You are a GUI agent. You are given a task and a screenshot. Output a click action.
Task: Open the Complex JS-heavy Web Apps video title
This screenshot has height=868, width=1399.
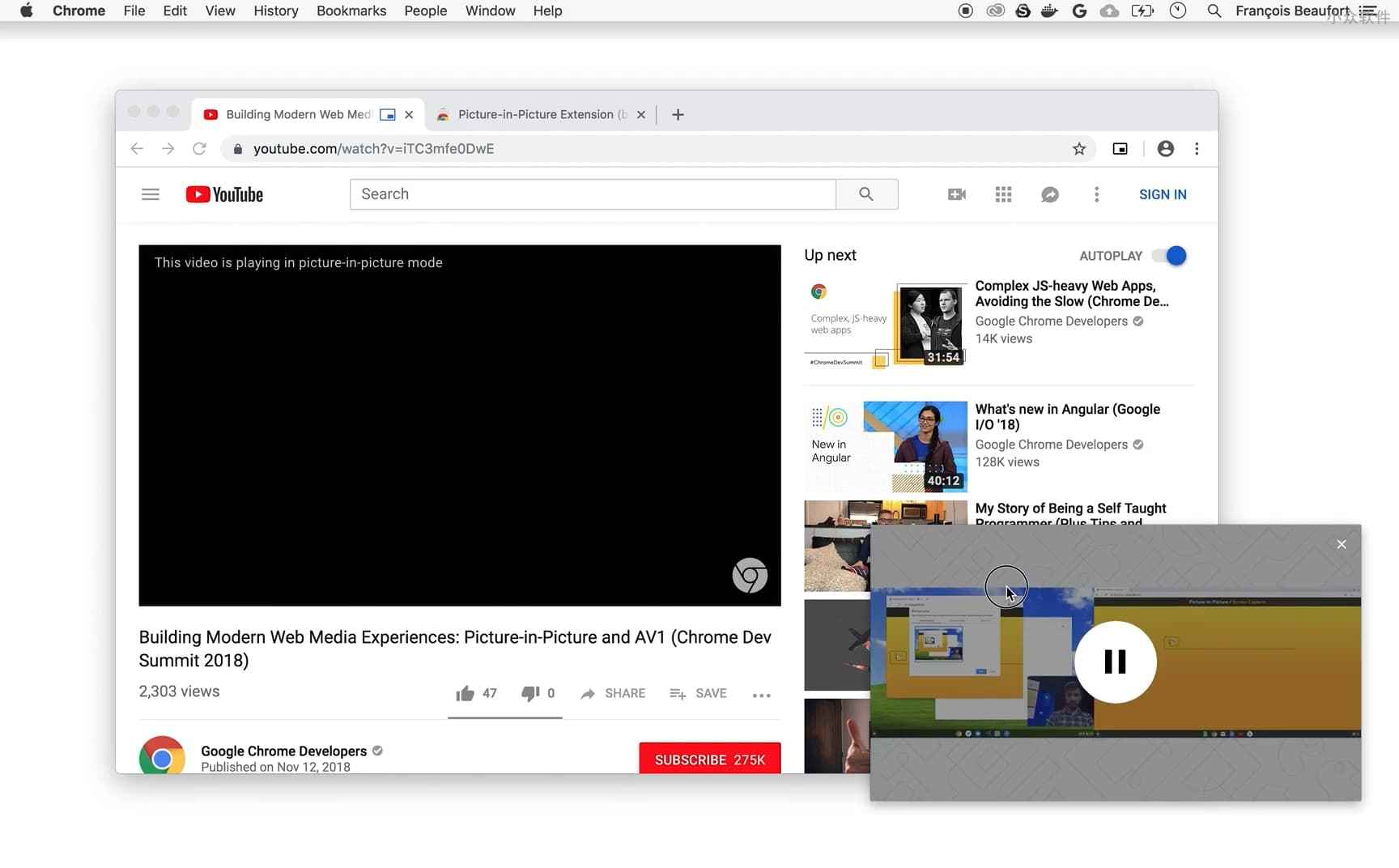tap(1072, 294)
